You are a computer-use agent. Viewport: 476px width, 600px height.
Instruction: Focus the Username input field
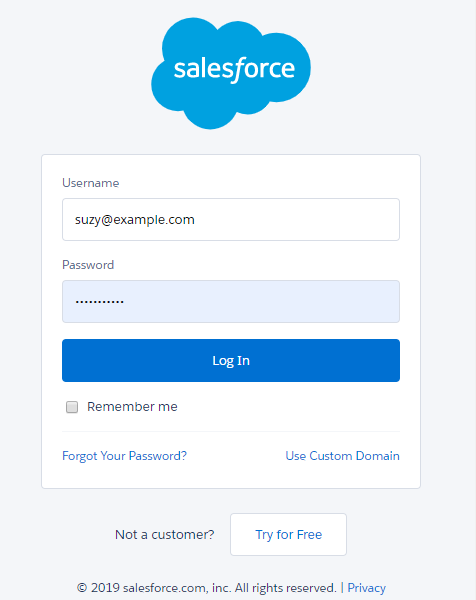[231, 219]
